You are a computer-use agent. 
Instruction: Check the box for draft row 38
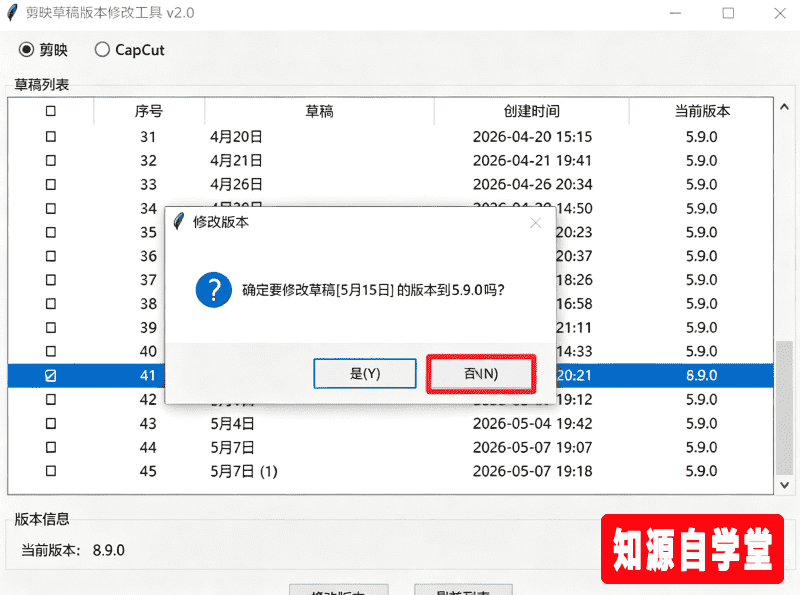(51, 304)
